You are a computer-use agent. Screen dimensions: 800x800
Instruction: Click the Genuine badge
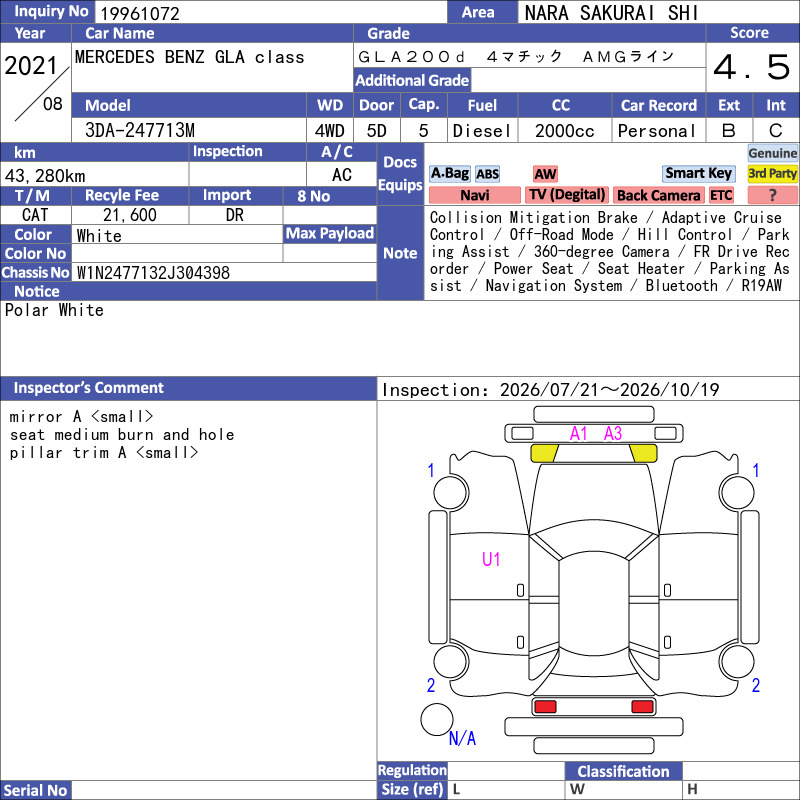[x=772, y=153]
